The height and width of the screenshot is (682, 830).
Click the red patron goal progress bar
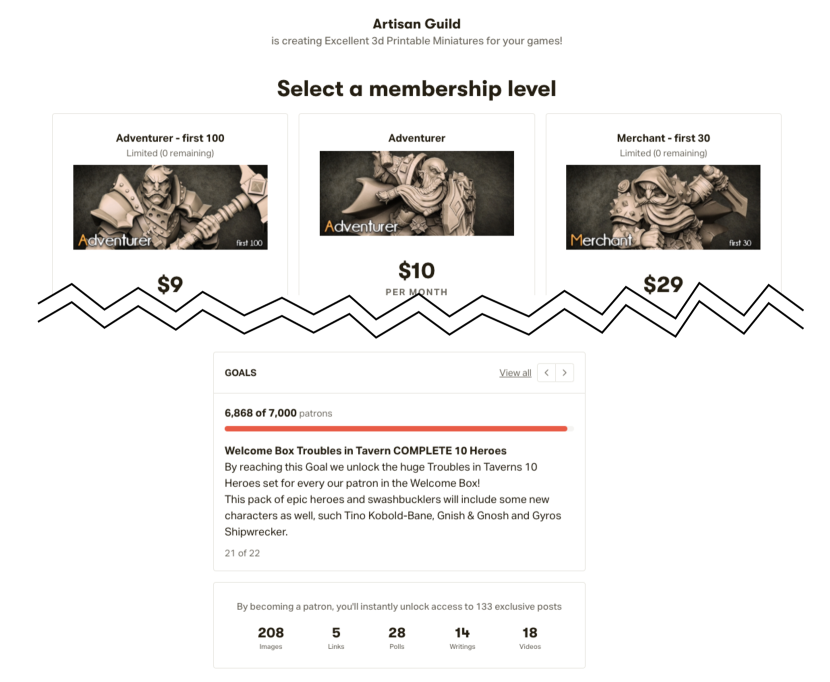tap(396, 428)
